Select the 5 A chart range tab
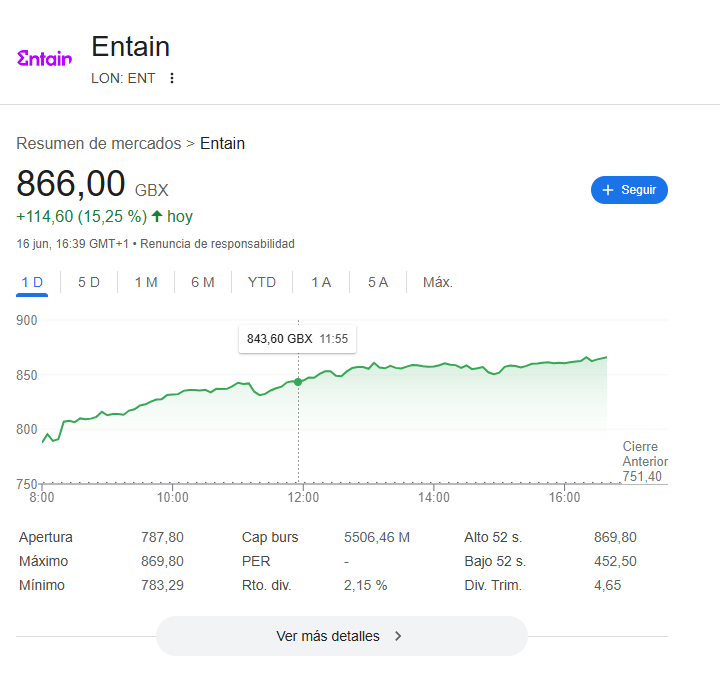Screen dimensions: 720x681 pos(378,282)
